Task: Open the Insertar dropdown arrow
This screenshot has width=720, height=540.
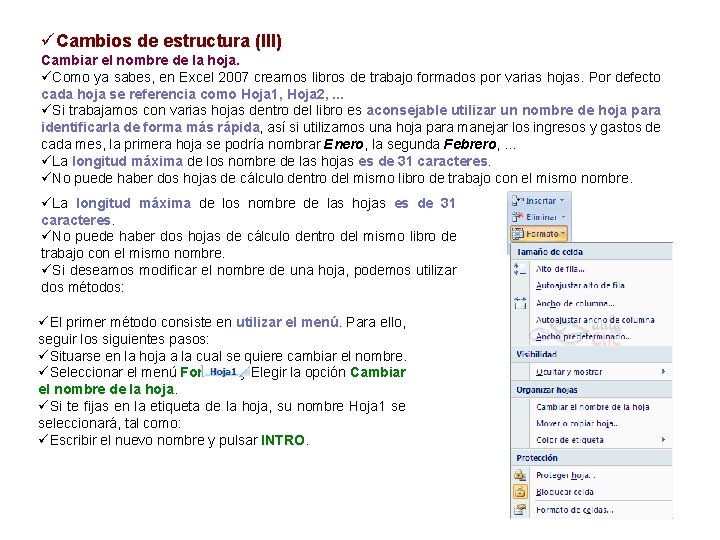Action: [x=562, y=201]
